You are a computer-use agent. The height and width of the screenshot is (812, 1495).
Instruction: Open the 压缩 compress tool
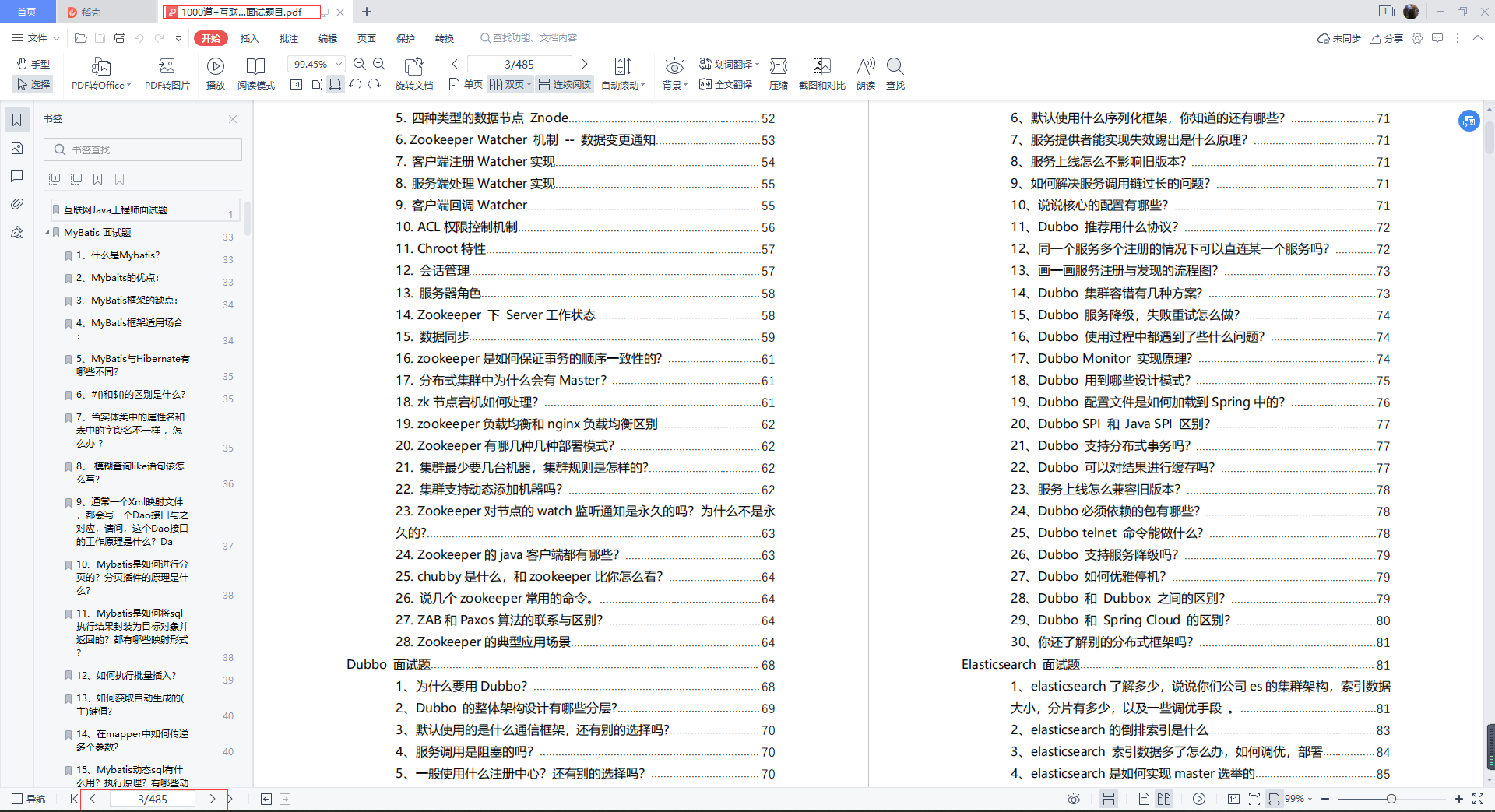point(778,72)
